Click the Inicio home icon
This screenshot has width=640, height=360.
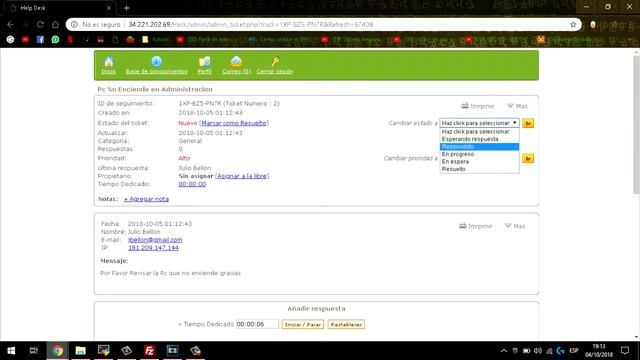tap(109, 62)
